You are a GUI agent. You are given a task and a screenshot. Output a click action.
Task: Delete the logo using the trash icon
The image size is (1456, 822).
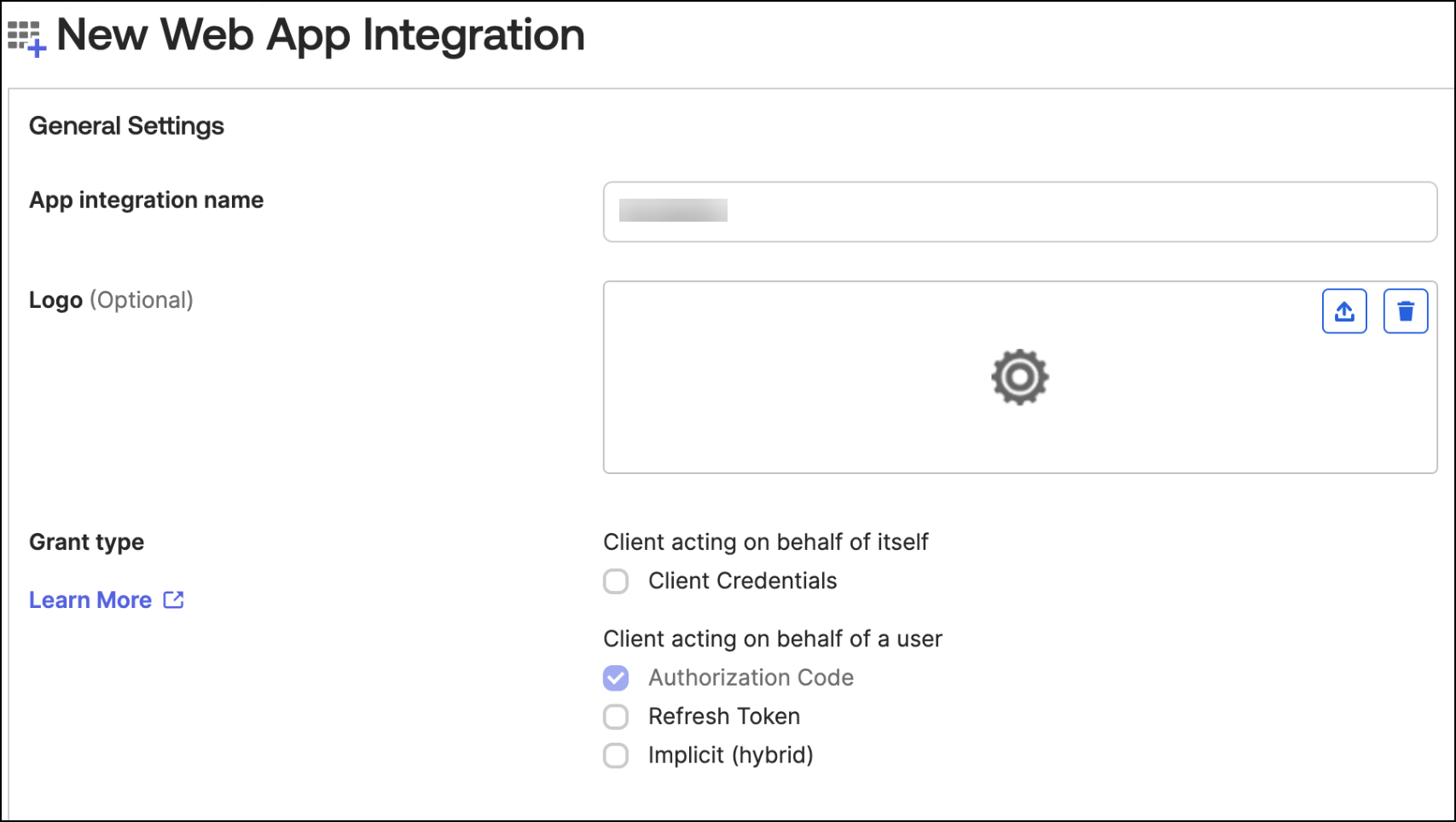(x=1405, y=311)
